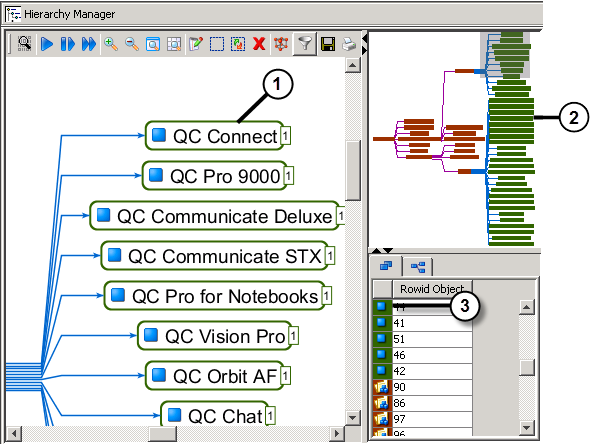Click the down triangle above the Rowid table
The image size is (595, 444).
point(388,250)
